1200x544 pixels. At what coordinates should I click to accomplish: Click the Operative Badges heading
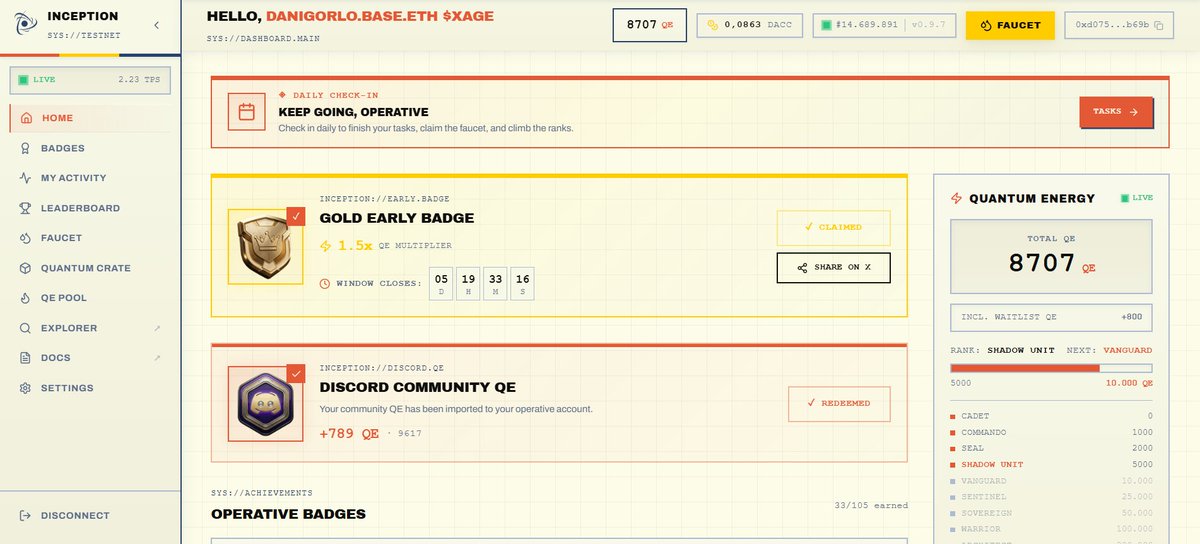(x=288, y=514)
